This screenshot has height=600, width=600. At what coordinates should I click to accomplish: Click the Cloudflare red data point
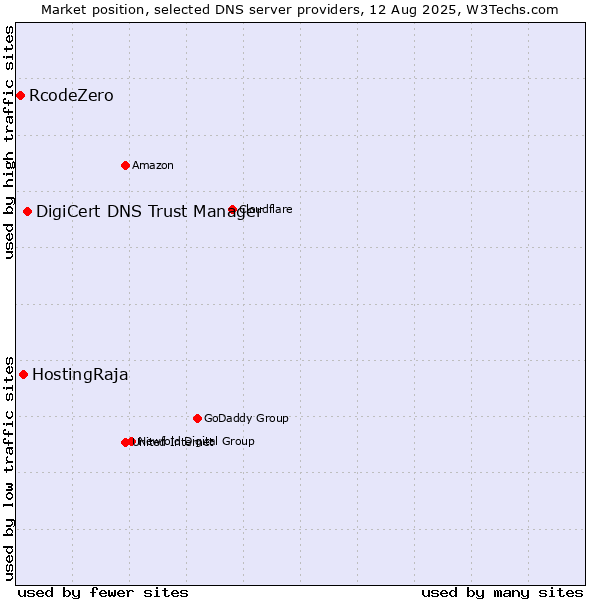coord(232,209)
